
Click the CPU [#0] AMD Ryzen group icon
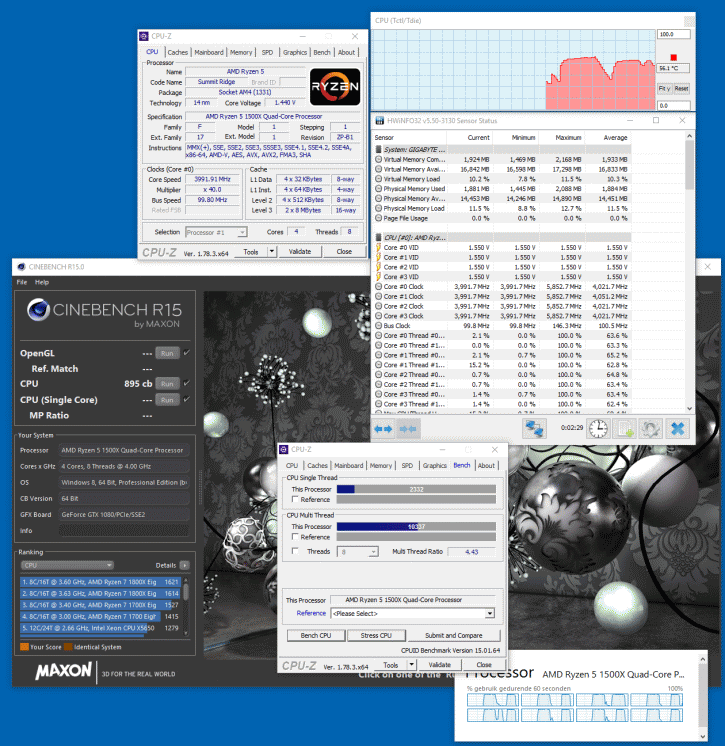click(379, 237)
